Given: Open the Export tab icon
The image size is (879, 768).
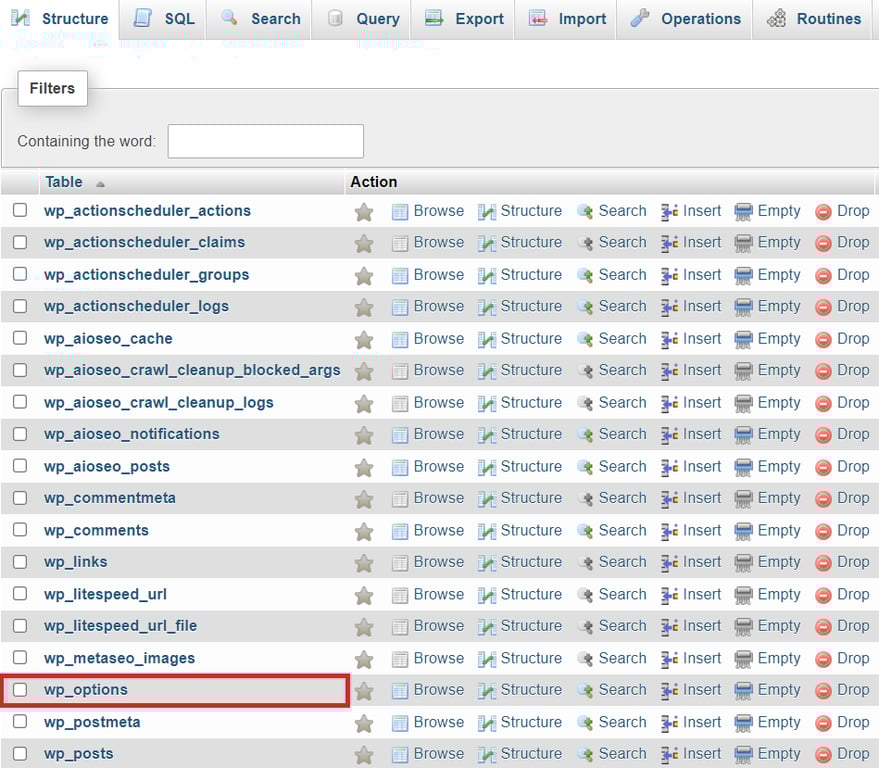Looking at the screenshot, I should coord(434,17).
